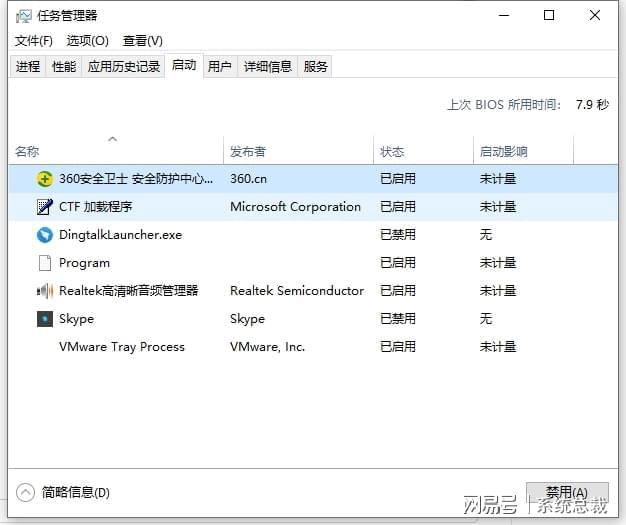The width and height of the screenshot is (626, 525).
Task: Click the Realtek speaker icon
Action: coord(45,291)
